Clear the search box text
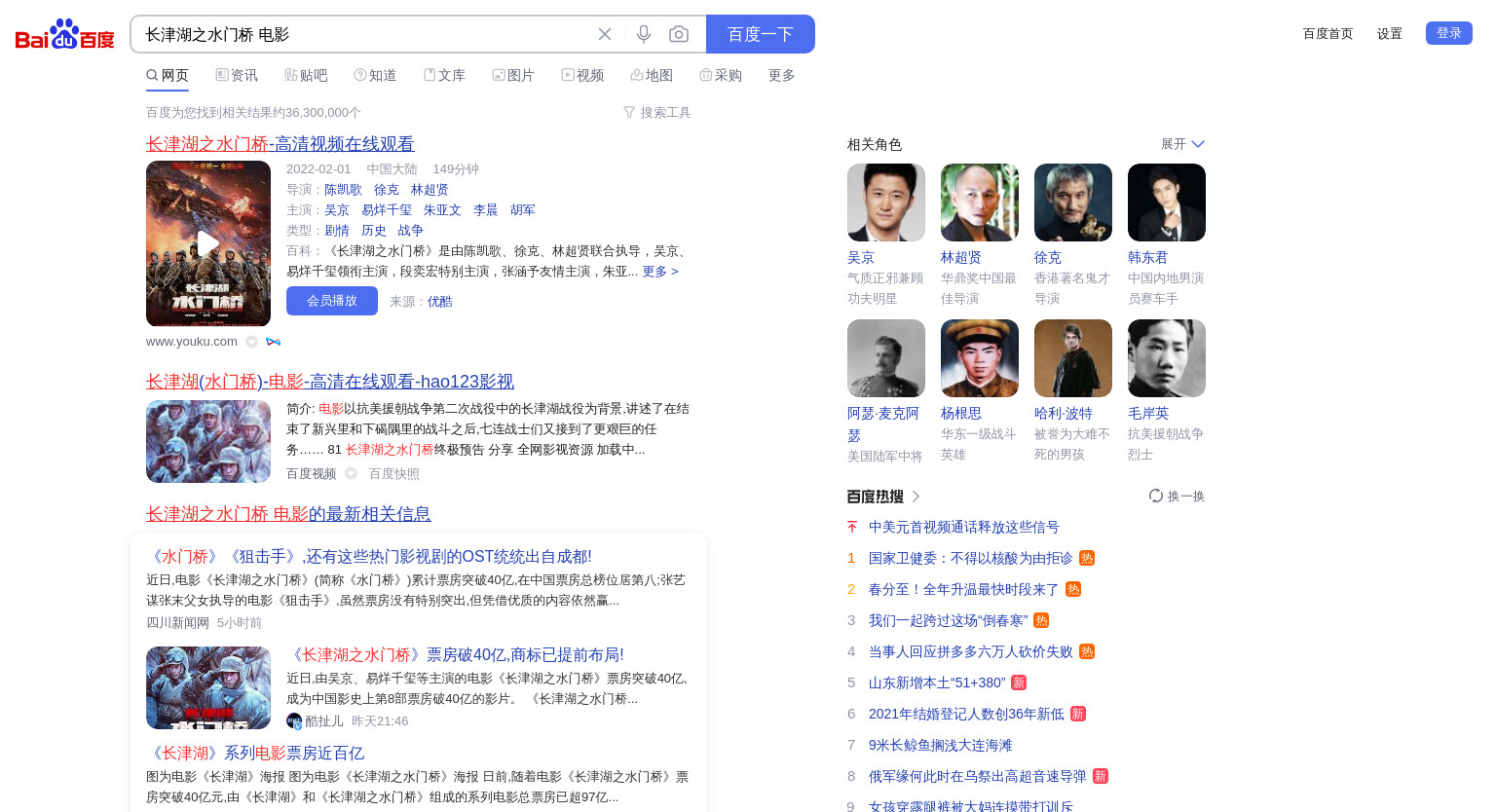 coord(605,34)
